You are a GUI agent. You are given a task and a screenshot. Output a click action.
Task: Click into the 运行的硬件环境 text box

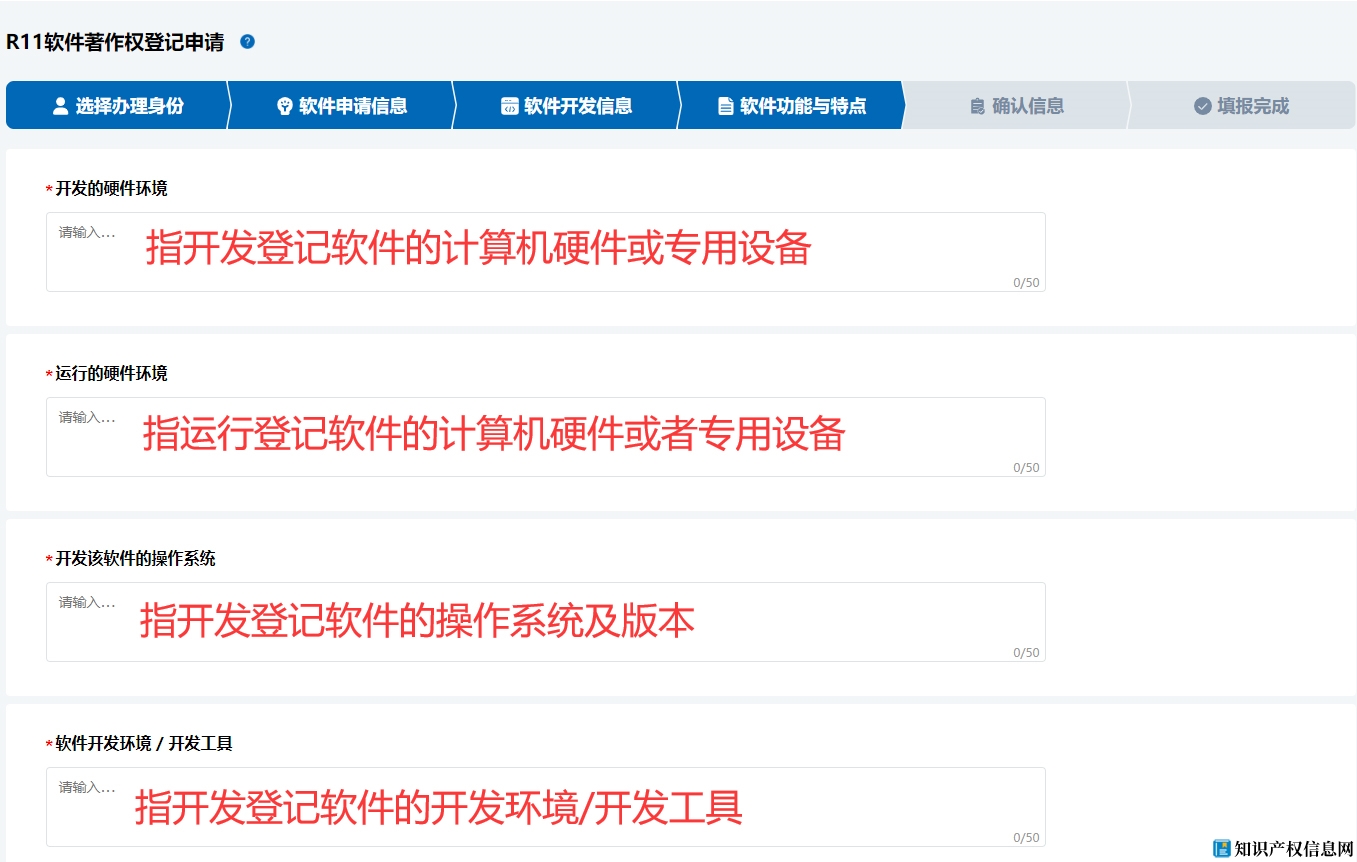[545, 437]
